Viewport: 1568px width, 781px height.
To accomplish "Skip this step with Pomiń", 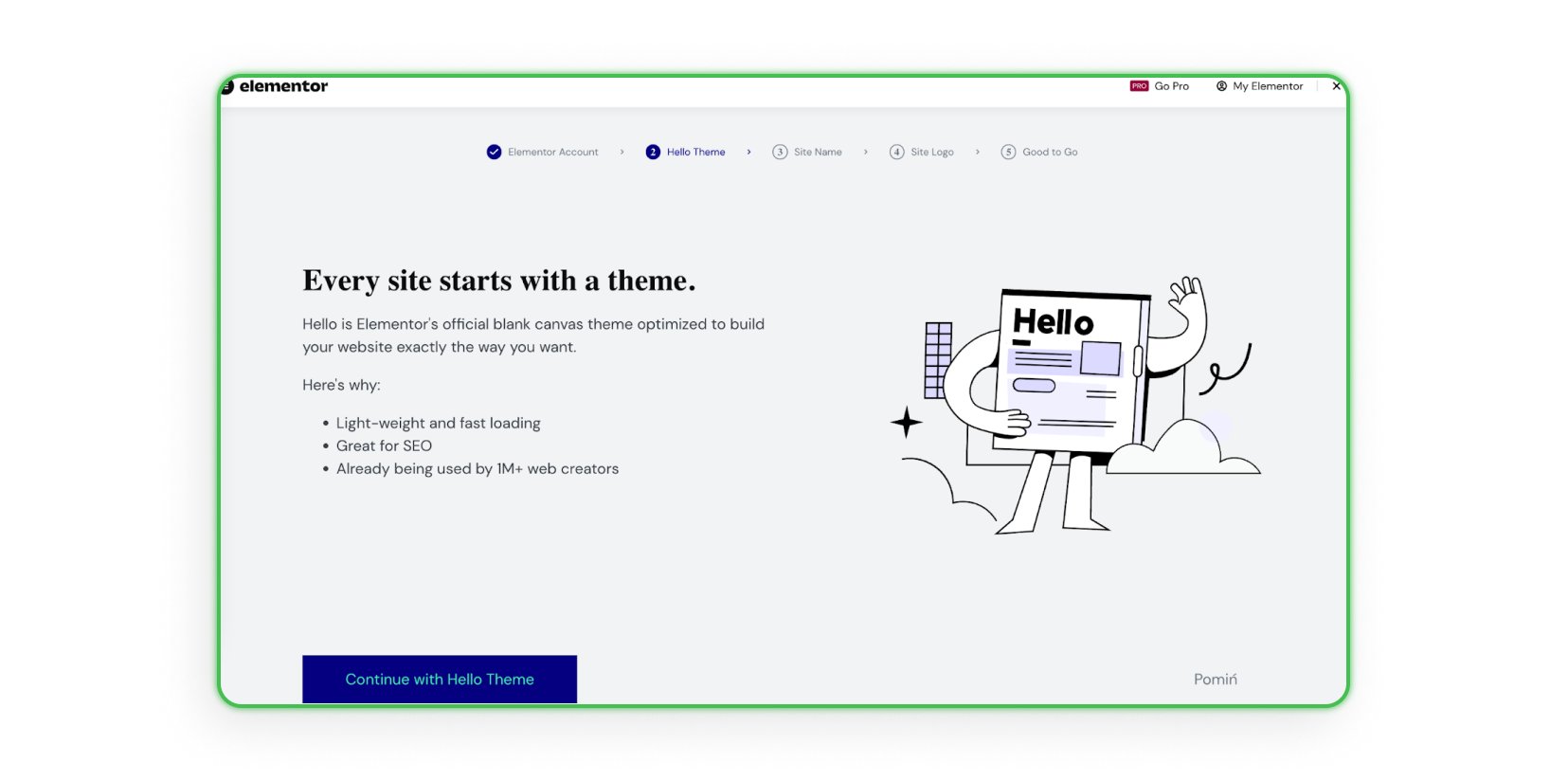I will [x=1216, y=680].
